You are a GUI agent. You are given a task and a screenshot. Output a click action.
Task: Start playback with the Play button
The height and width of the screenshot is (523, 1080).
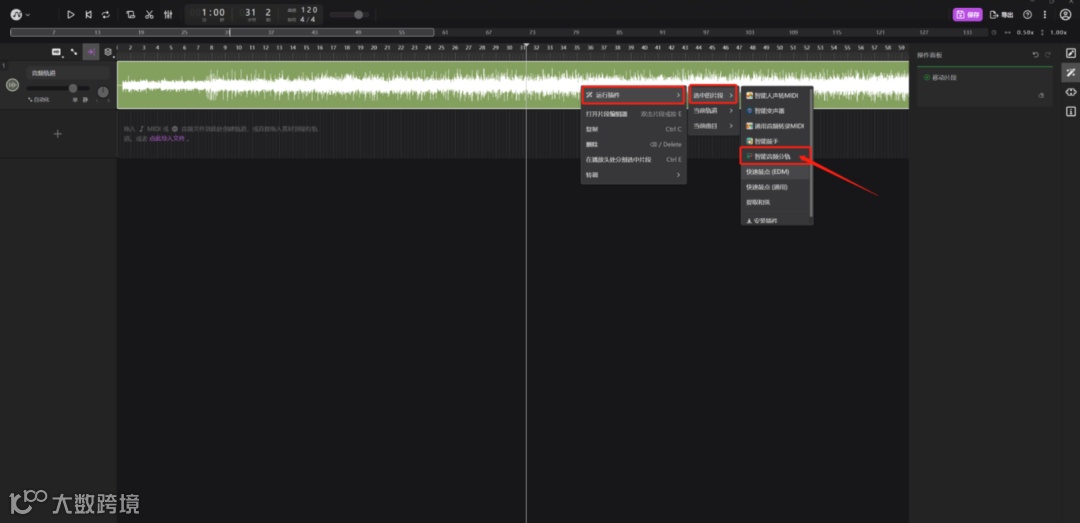70,14
